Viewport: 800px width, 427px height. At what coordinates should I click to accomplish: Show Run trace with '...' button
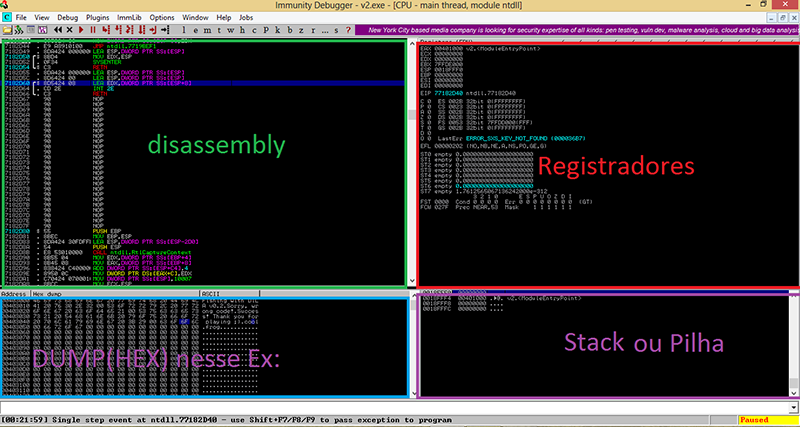(x=324, y=30)
